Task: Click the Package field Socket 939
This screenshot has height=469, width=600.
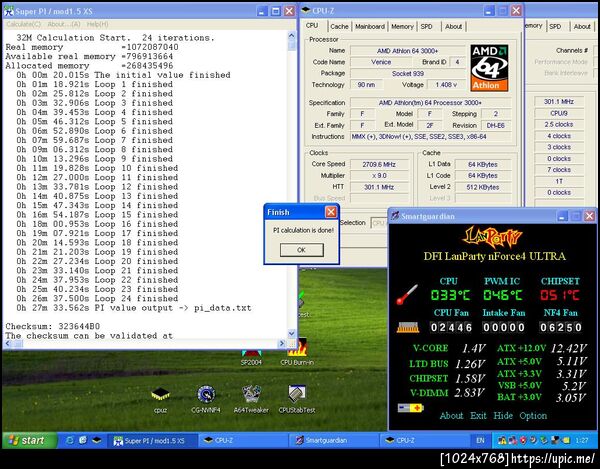Action: pyautogui.click(x=408, y=73)
